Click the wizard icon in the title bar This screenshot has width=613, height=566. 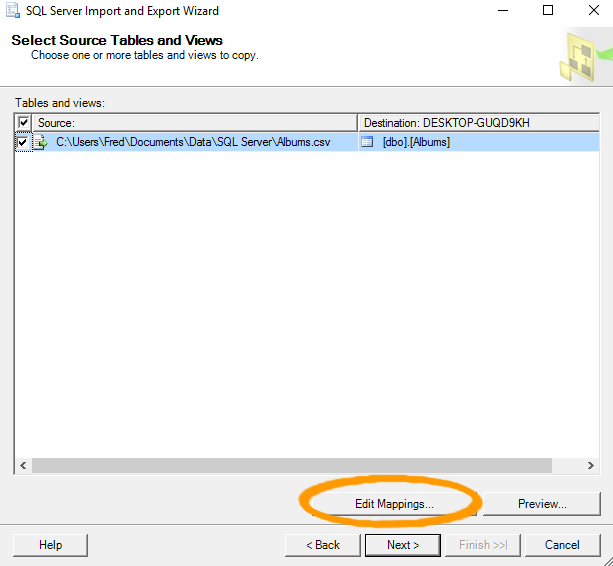click(x=13, y=11)
